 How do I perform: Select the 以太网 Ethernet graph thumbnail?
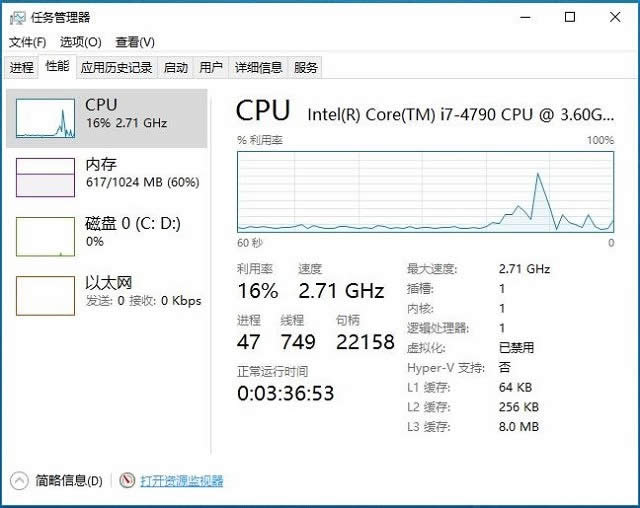pos(45,295)
